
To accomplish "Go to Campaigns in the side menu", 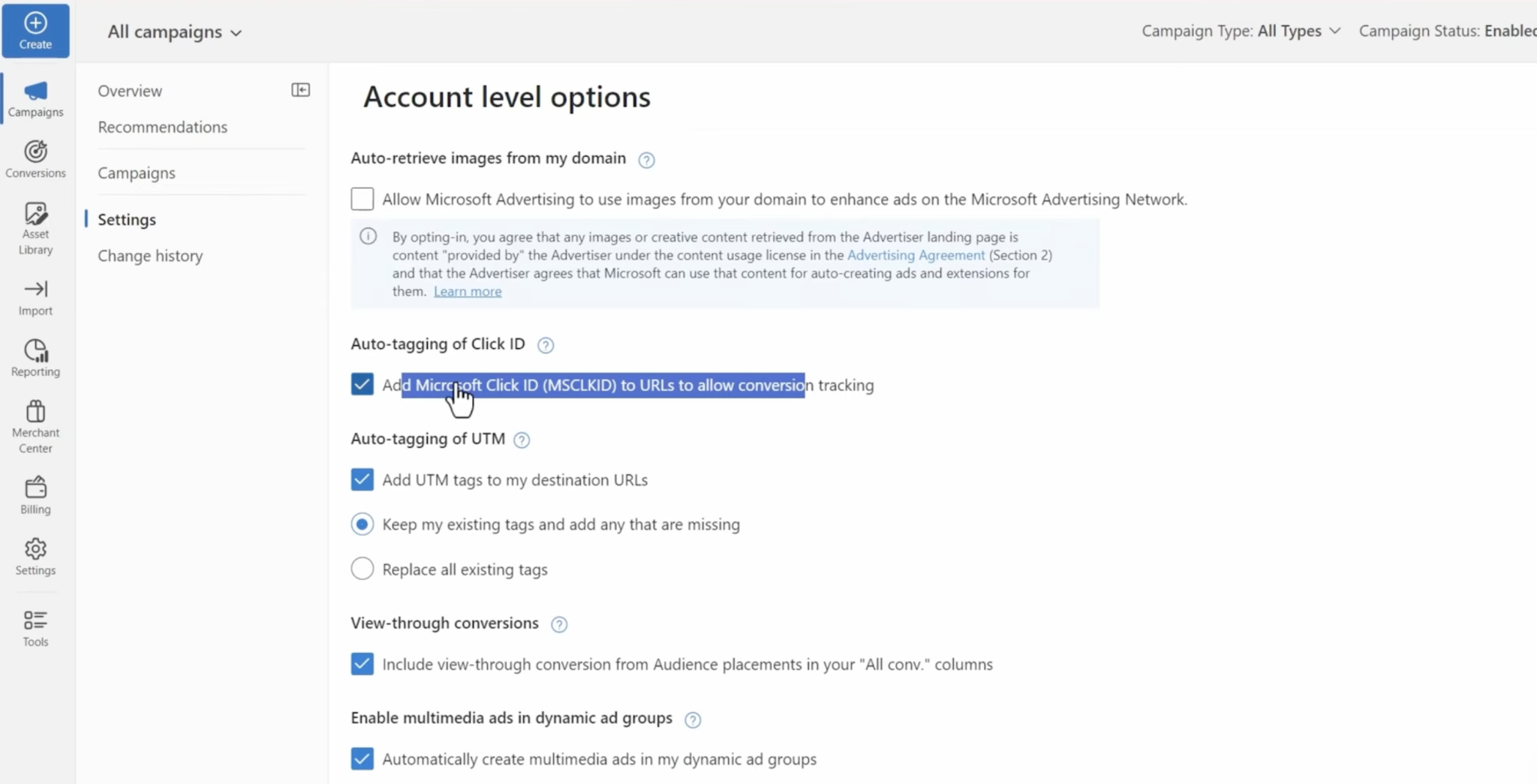I will click(x=137, y=173).
